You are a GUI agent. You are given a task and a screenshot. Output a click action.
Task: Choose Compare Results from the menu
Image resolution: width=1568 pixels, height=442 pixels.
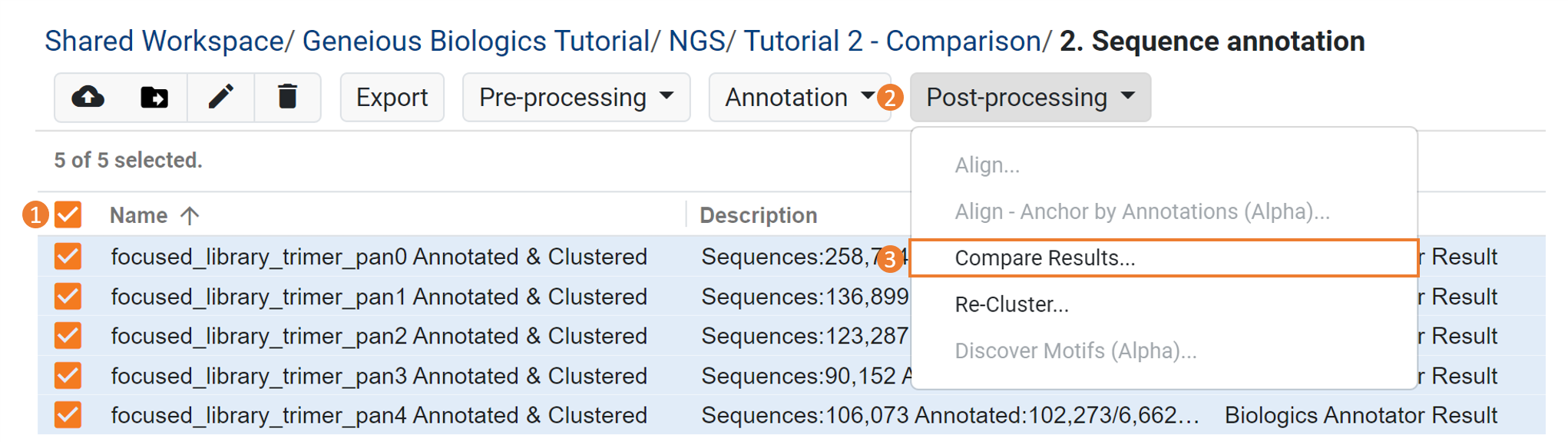pyautogui.click(x=1044, y=258)
